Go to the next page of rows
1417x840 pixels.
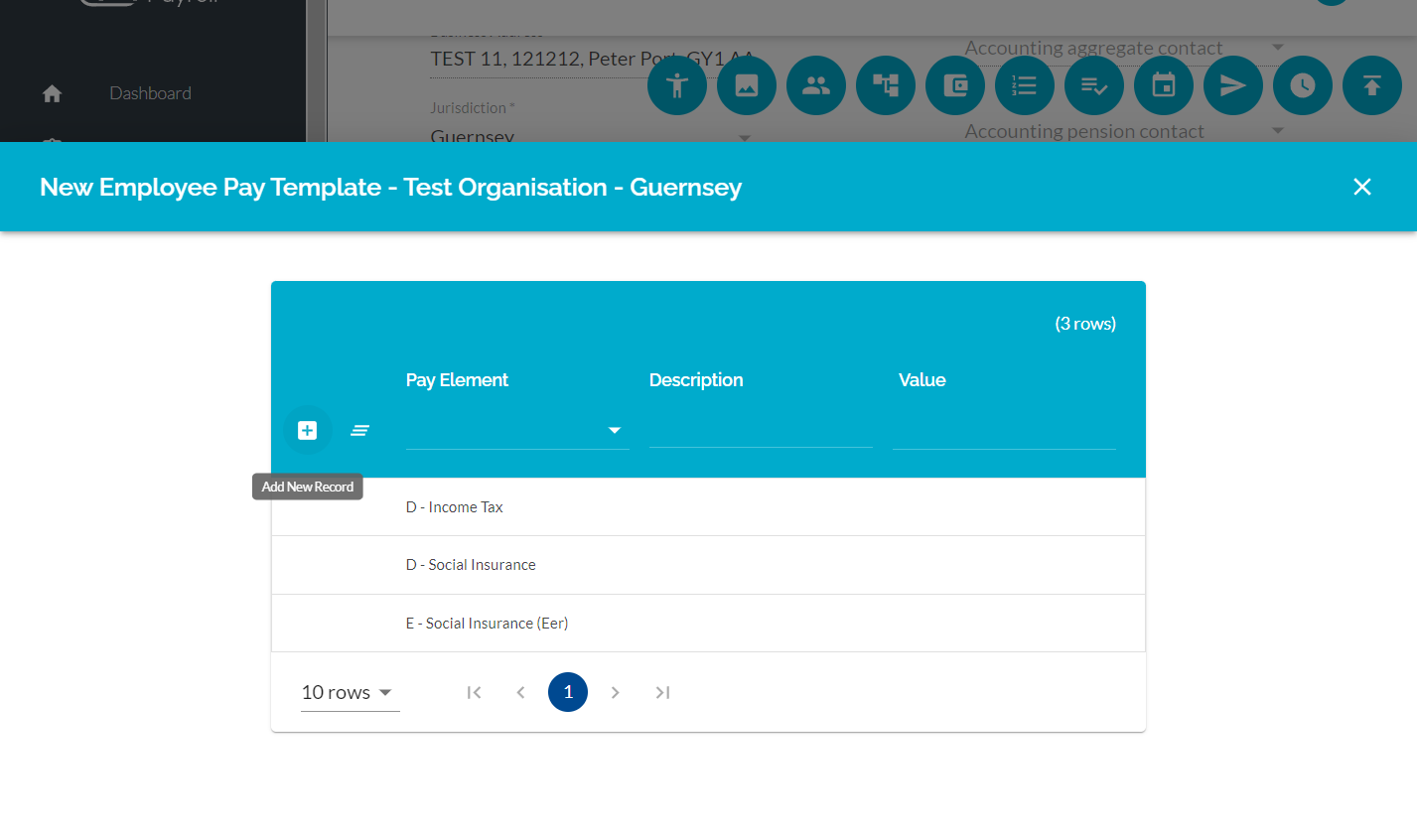coord(616,692)
